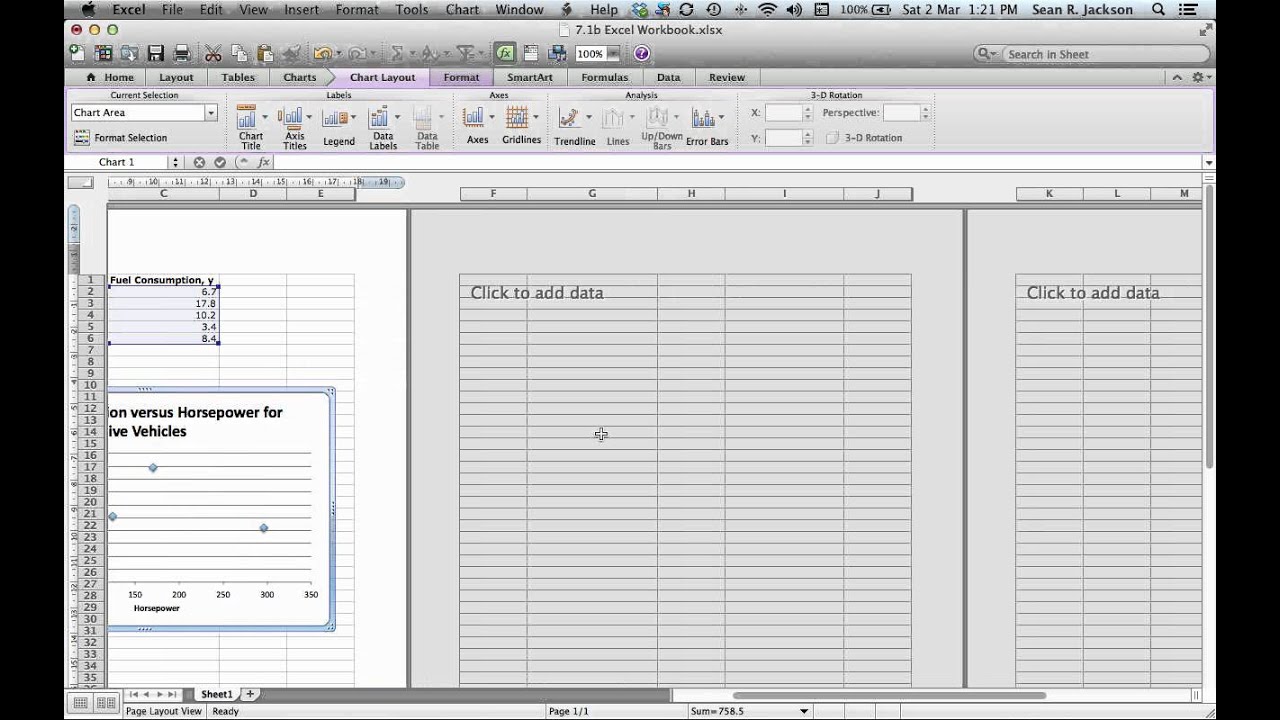Click the Print icon in toolbar
1280x720 pixels.
pos(182,54)
